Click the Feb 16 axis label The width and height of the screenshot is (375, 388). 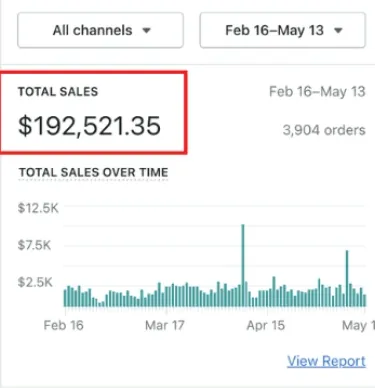[x=64, y=325]
